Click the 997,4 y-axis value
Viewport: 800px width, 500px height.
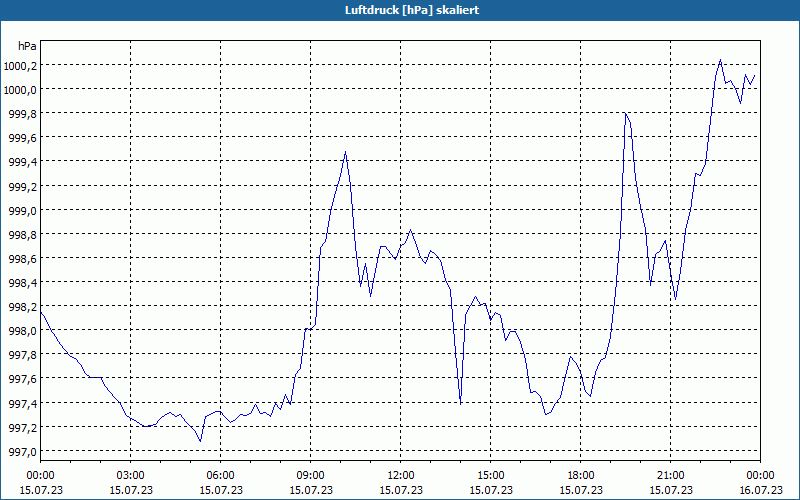23,403
